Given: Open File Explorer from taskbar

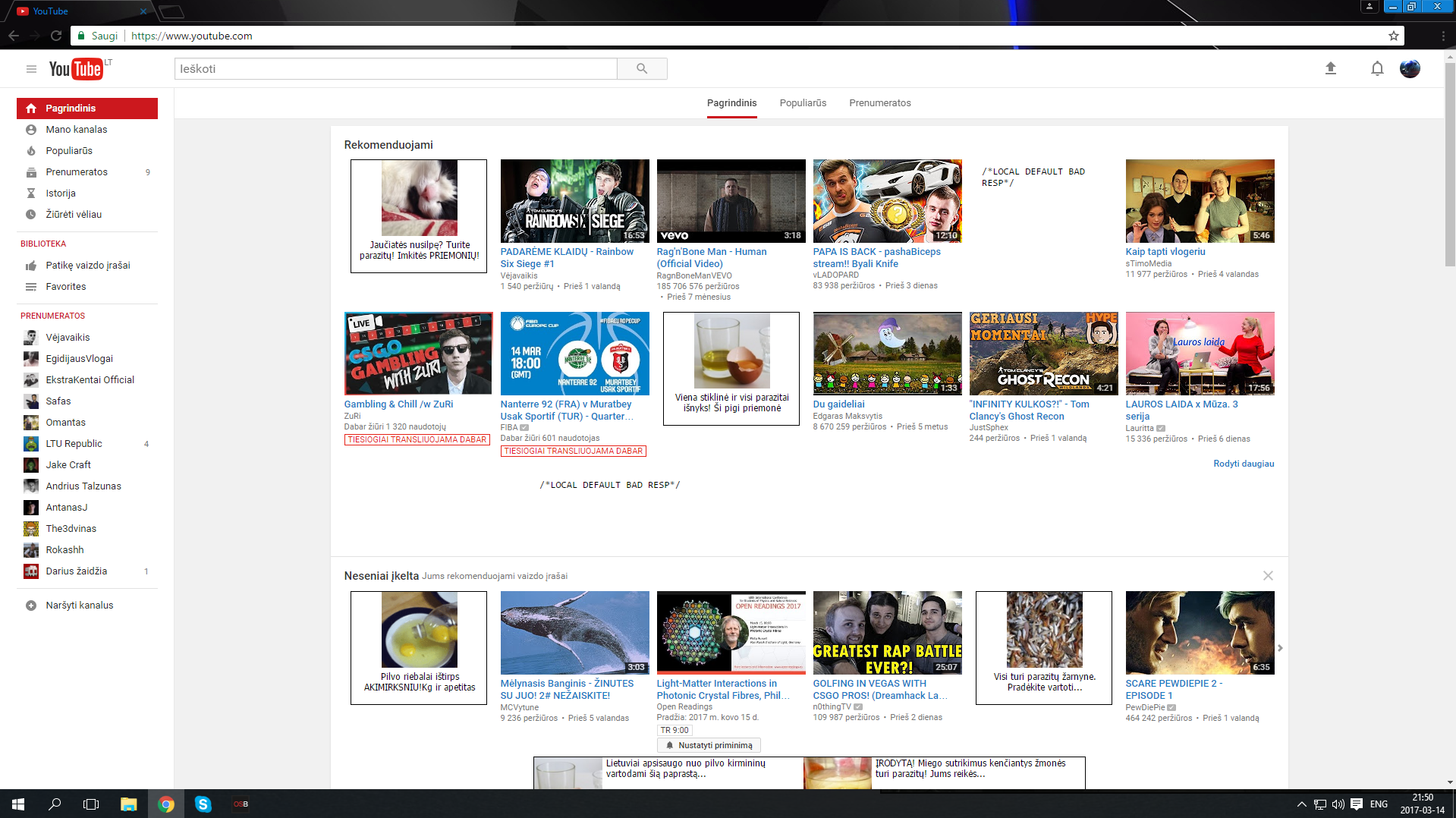Looking at the screenshot, I should [128, 804].
